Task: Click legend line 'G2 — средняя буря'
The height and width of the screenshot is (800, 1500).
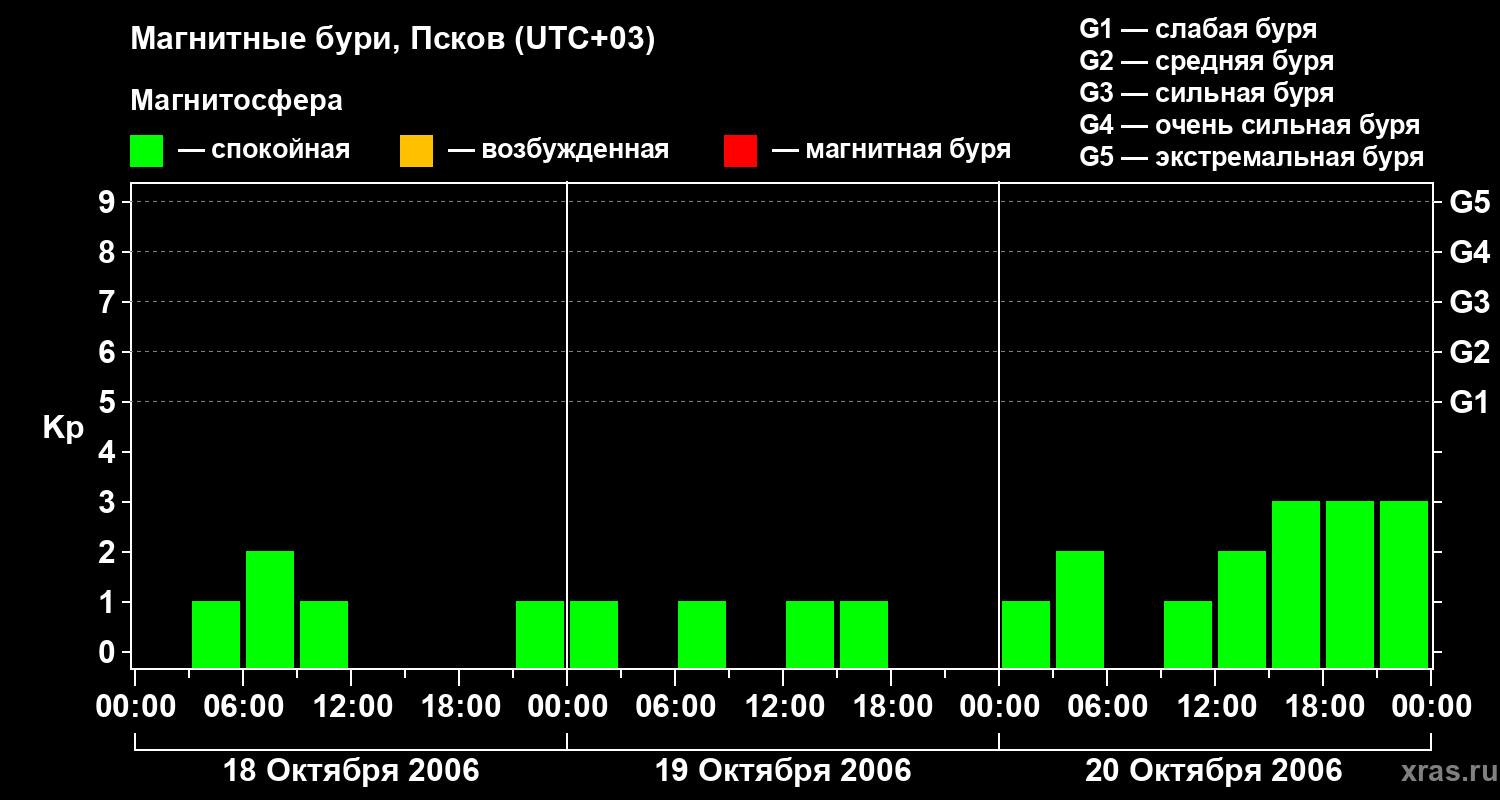Action: (1206, 61)
